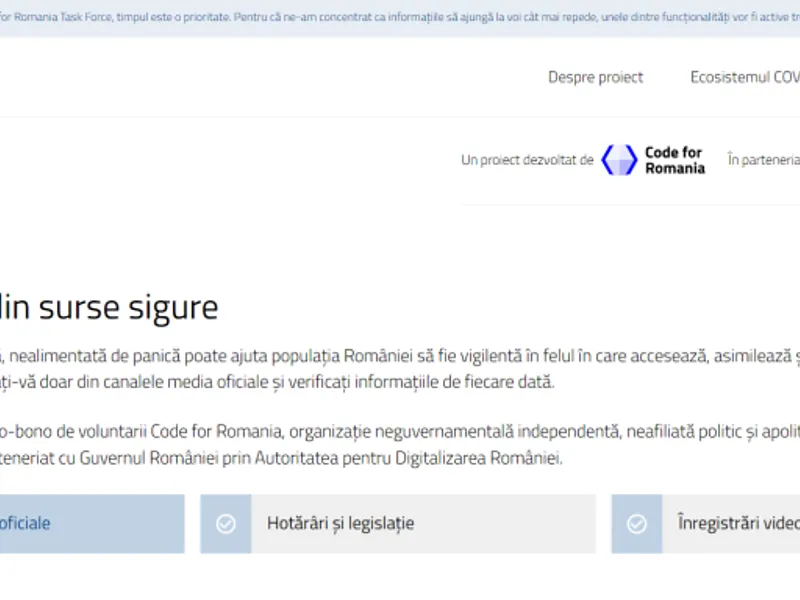Click the phrase nealimentată de panică
800x600 pixels.
[x=85, y=355]
